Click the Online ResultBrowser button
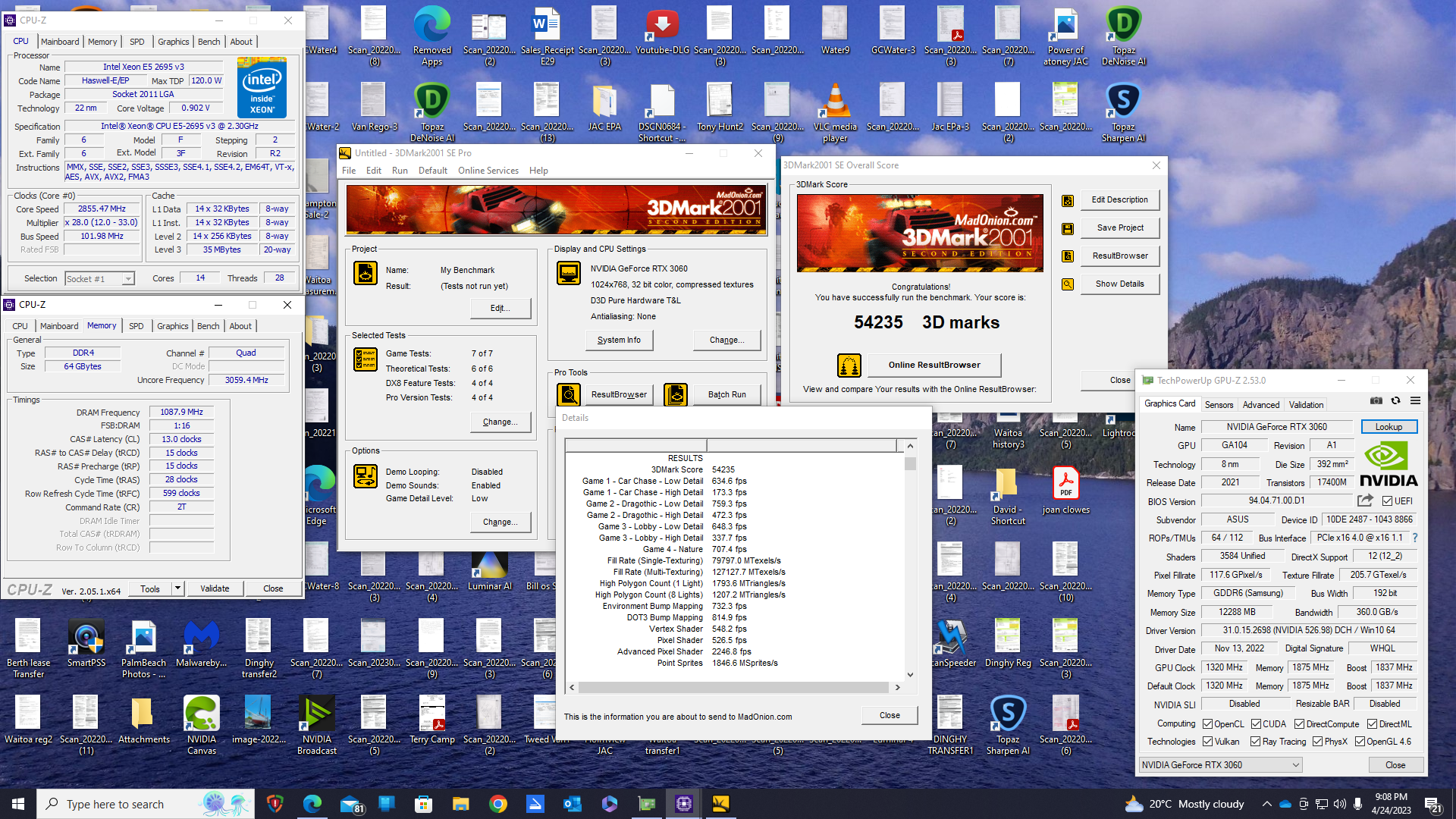The height and width of the screenshot is (819, 1456). coord(934,366)
